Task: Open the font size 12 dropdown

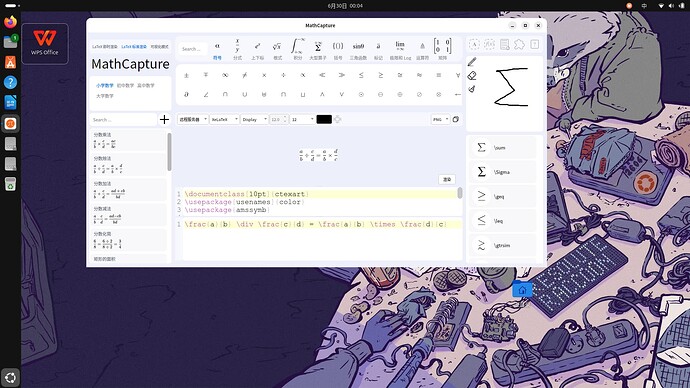Action: pos(302,119)
